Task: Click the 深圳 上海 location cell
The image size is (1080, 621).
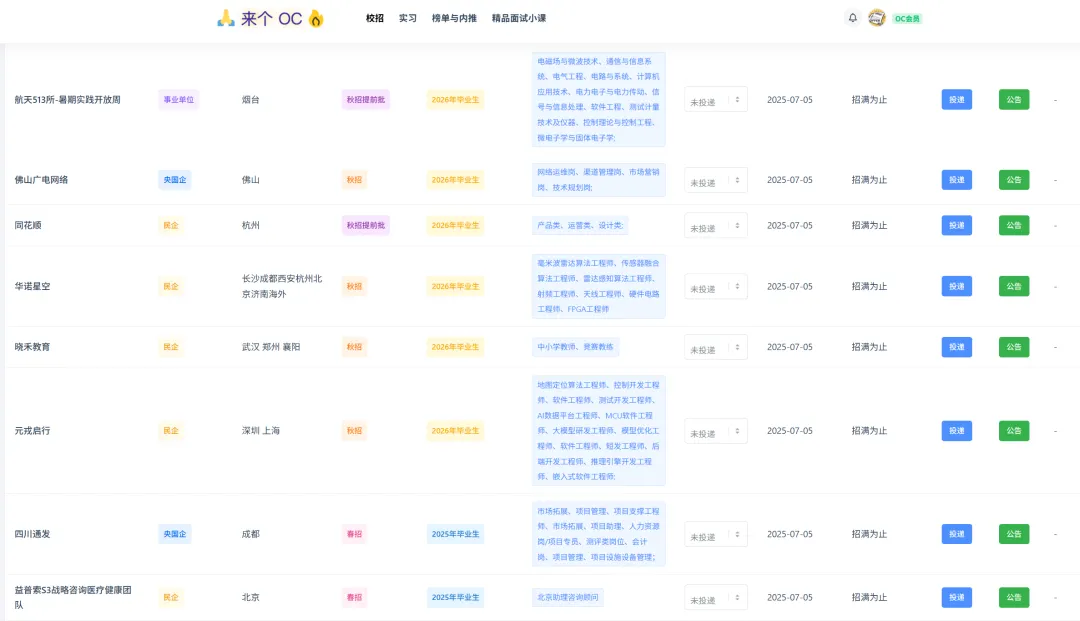Action: tap(261, 430)
